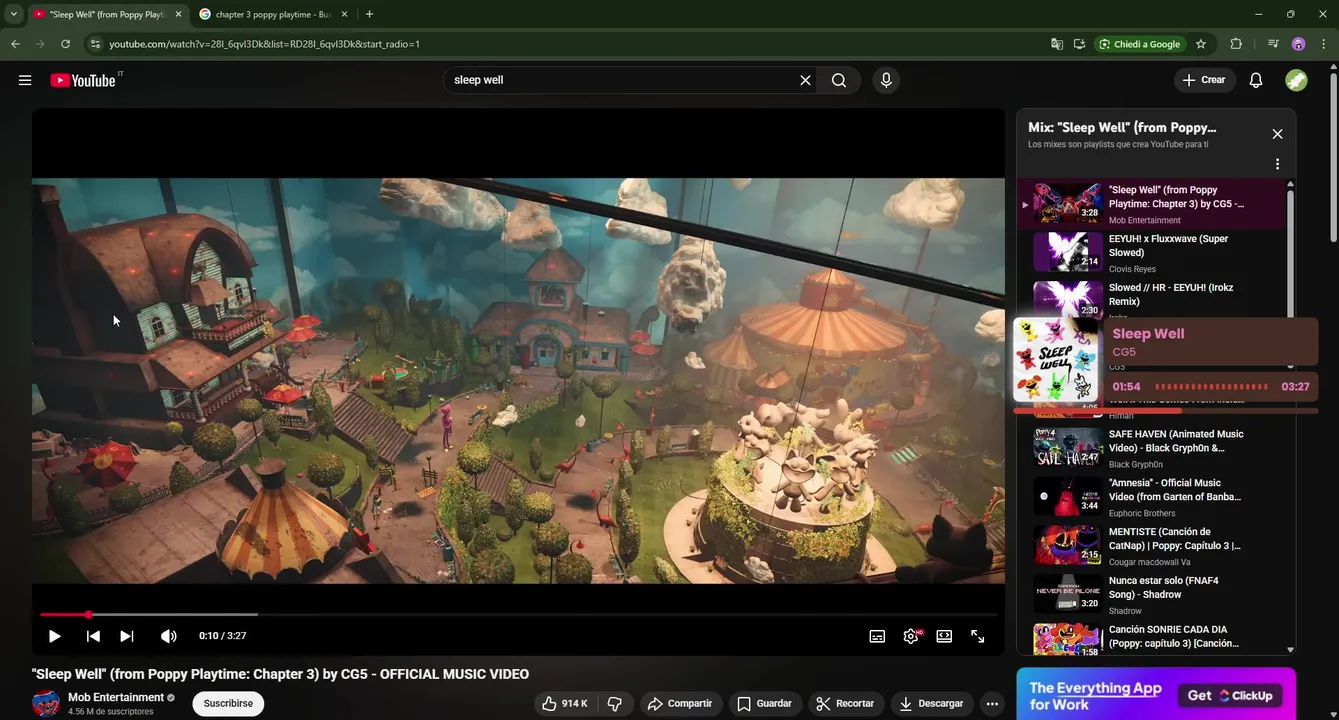The width and height of the screenshot is (1339, 720).
Task: Open YouTube notifications bell
Action: [1256, 80]
